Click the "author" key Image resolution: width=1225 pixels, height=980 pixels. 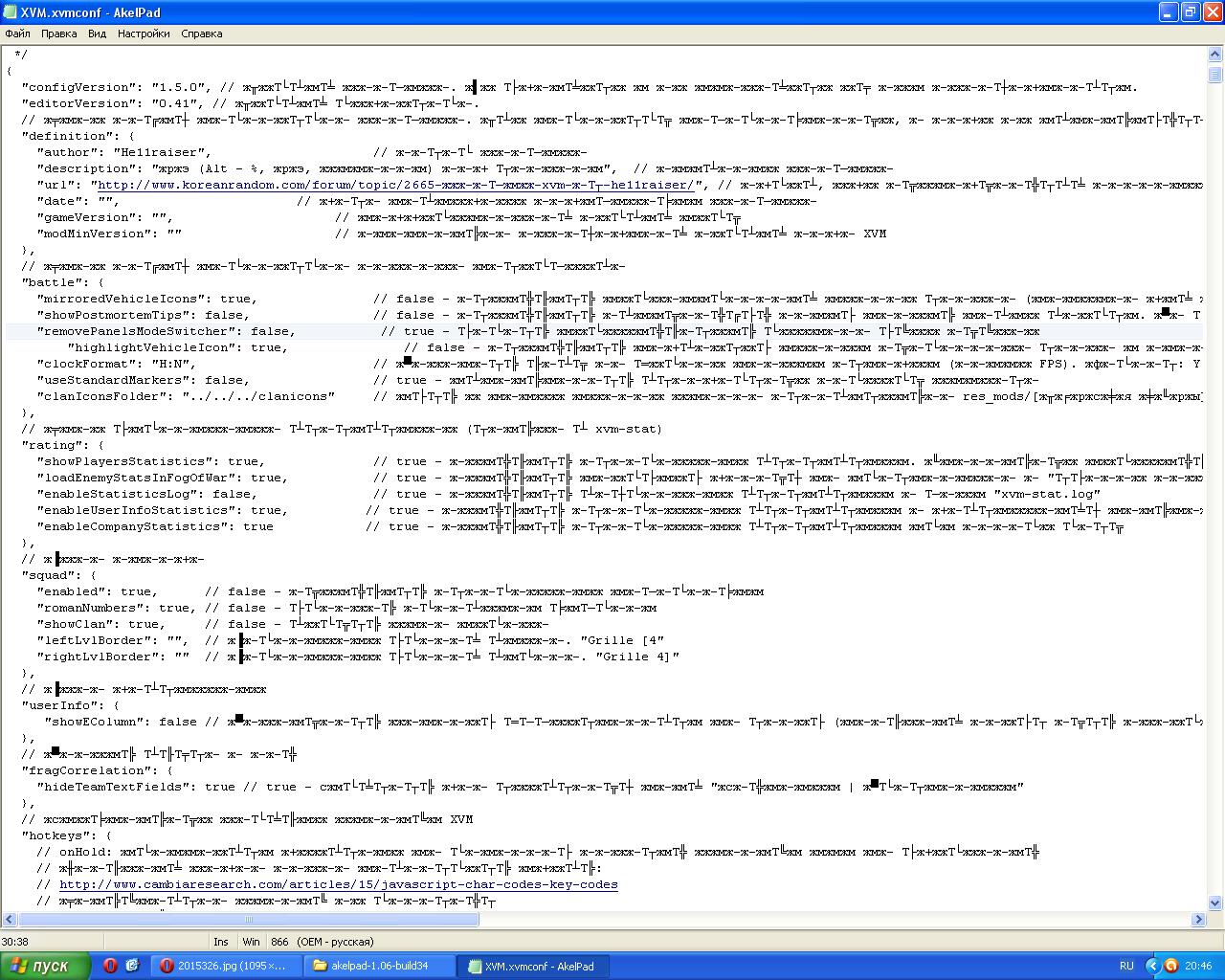[67, 152]
